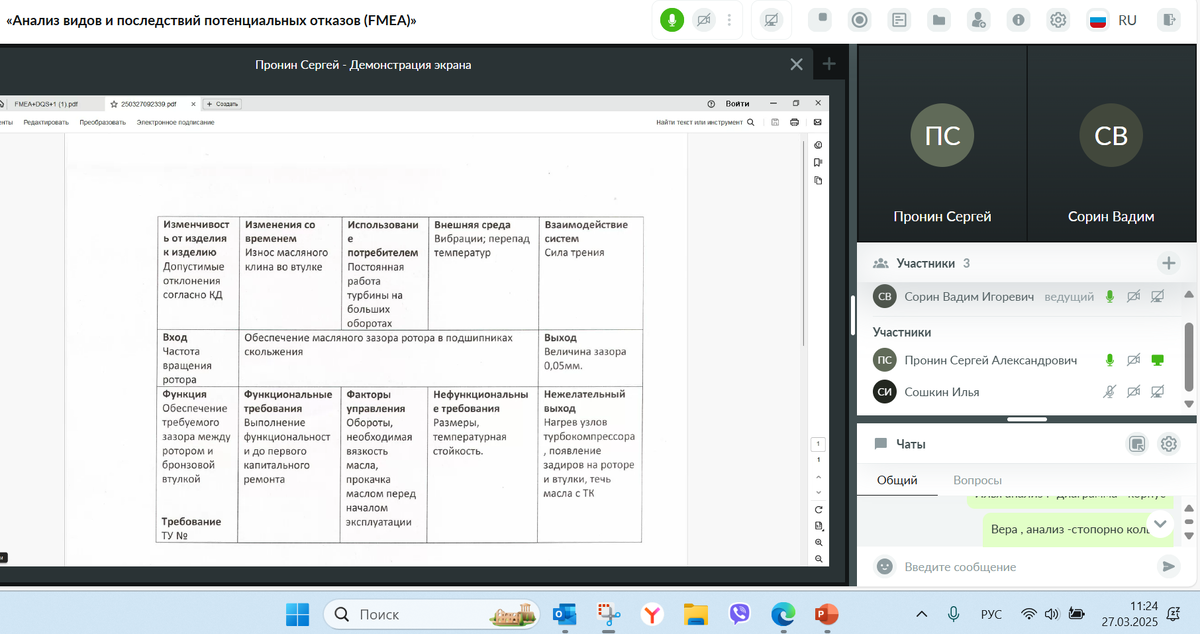1200x634 pixels.
Task: Toggle Сошкин Илья screen share icon
Action: (x=1158, y=391)
